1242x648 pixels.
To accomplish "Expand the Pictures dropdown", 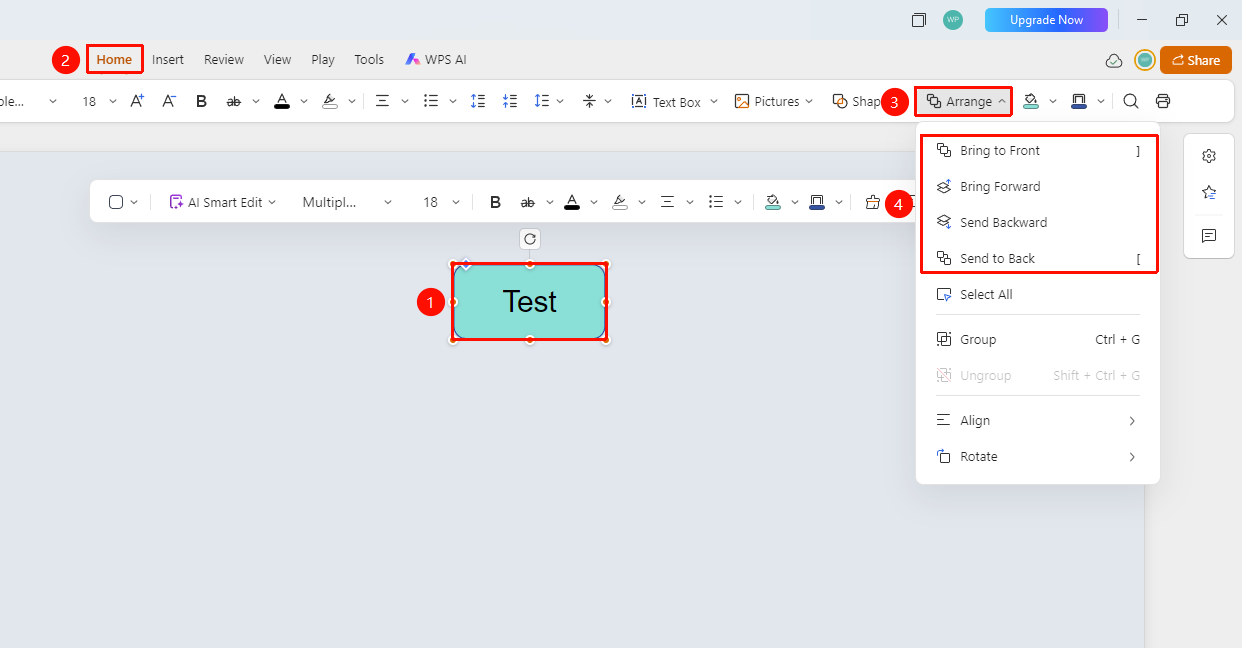I will (x=809, y=101).
